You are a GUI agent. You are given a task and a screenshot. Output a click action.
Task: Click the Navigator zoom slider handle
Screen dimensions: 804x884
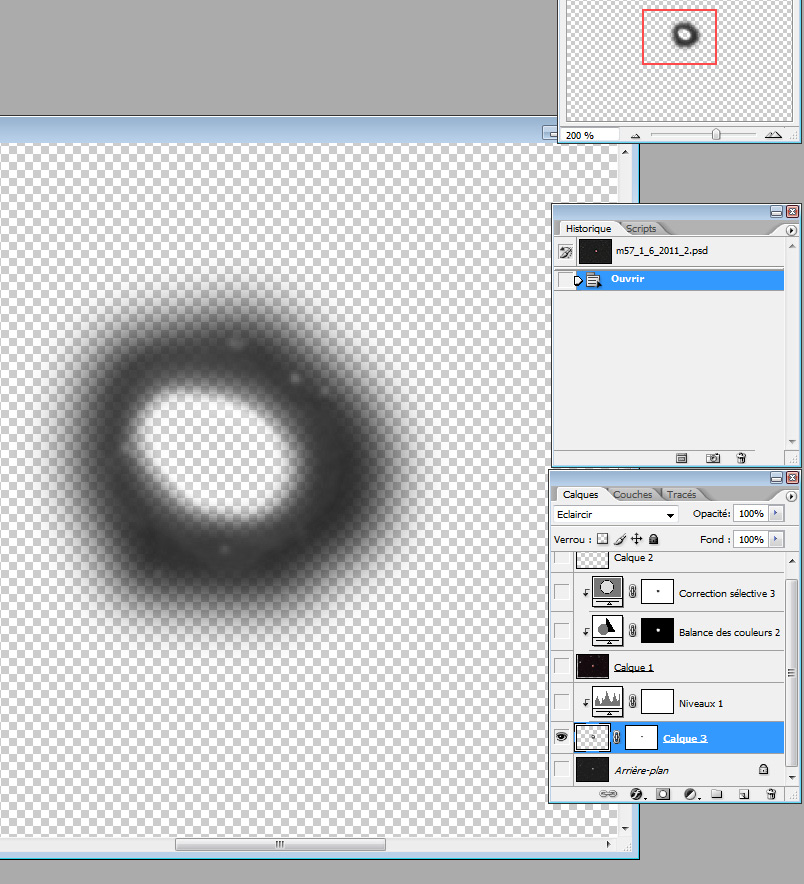pyautogui.click(x=715, y=134)
